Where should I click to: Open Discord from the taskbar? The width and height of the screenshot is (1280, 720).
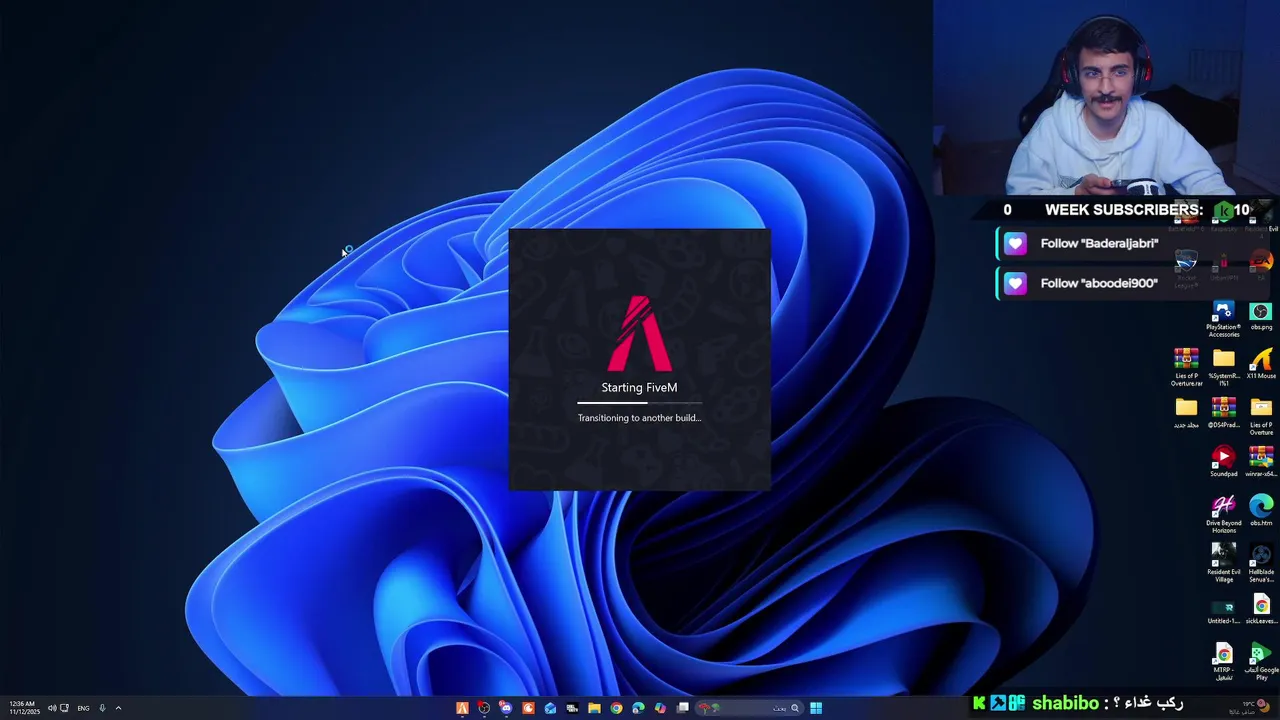point(506,708)
